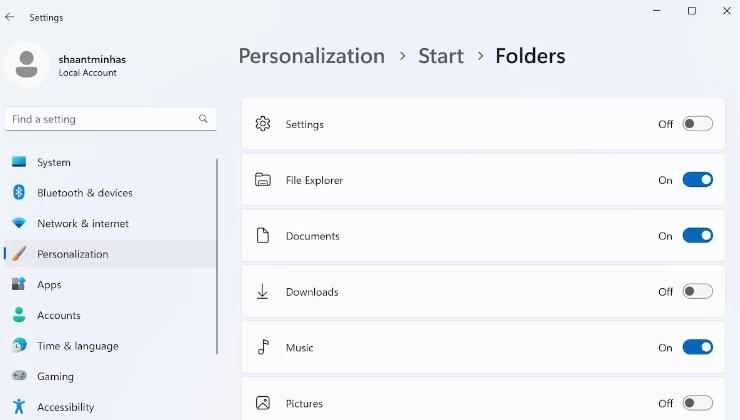The height and width of the screenshot is (420, 740).
Task: Click the System monitor icon
Action: [x=19, y=162]
